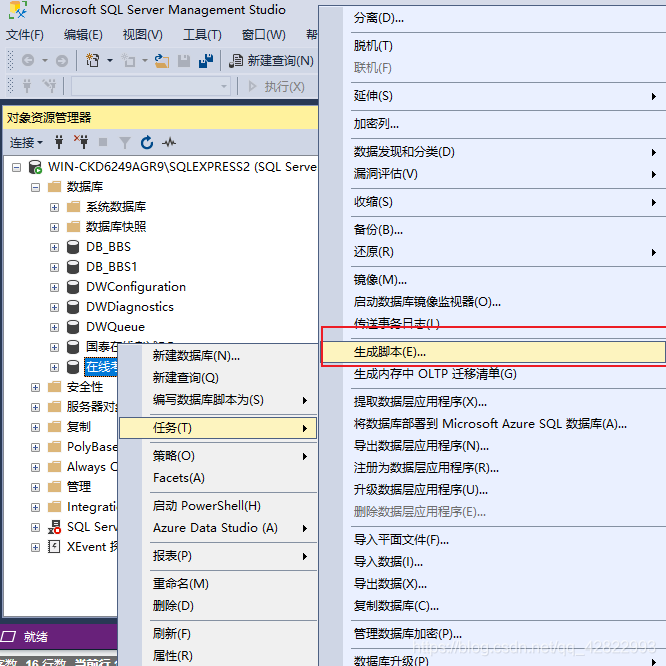Open the 编辑(E) menu
The image size is (666, 666).
(x=83, y=34)
